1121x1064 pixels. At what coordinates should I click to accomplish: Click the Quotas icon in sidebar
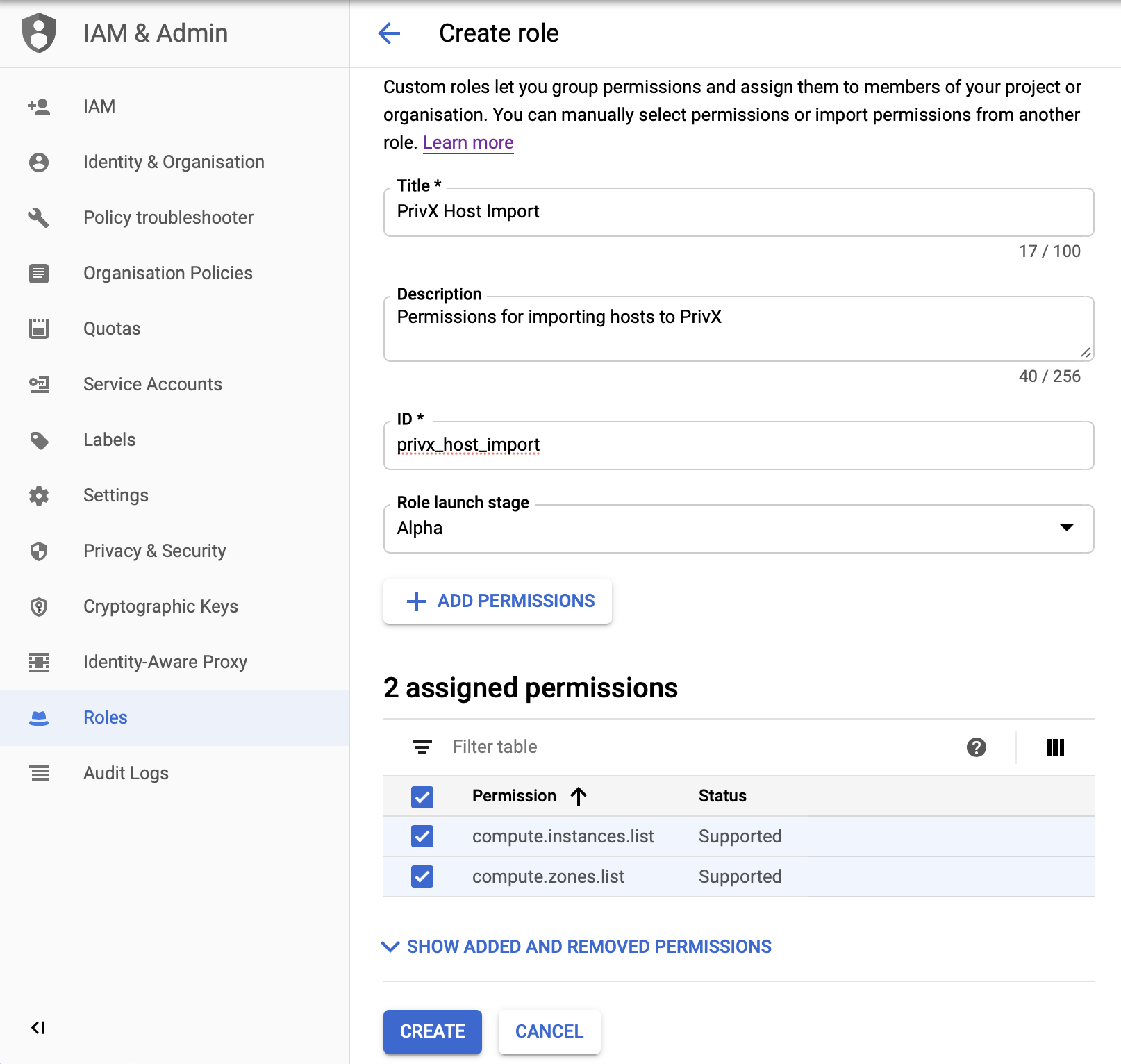[39, 329]
